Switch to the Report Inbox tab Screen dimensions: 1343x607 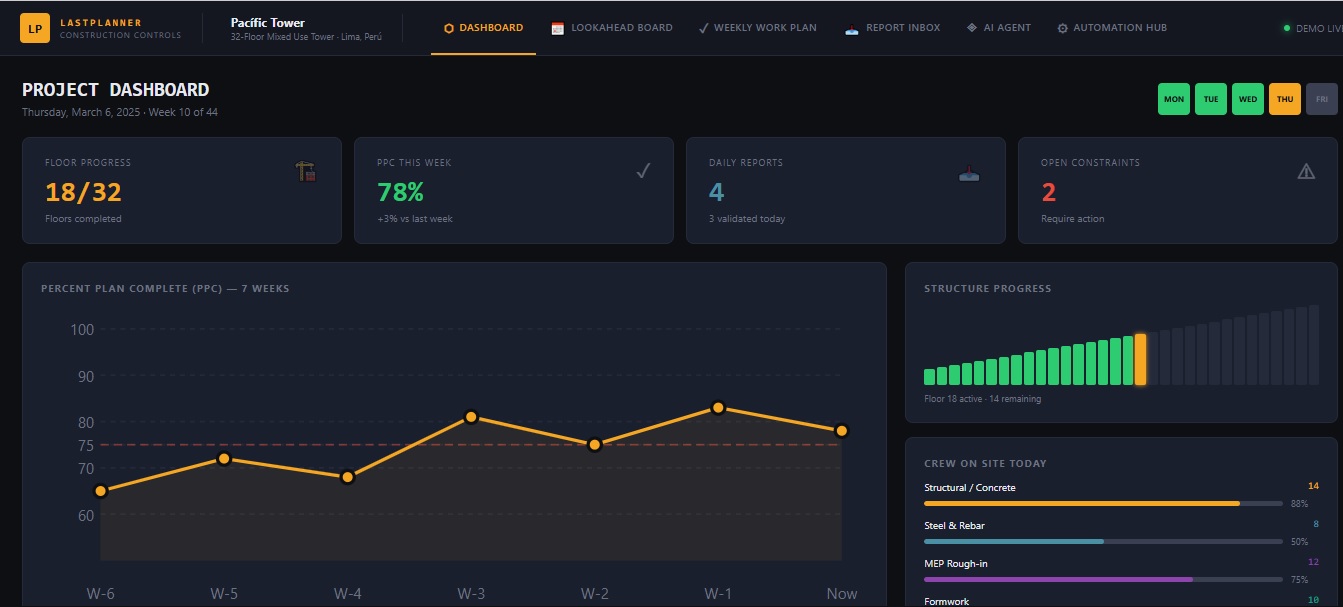click(892, 28)
